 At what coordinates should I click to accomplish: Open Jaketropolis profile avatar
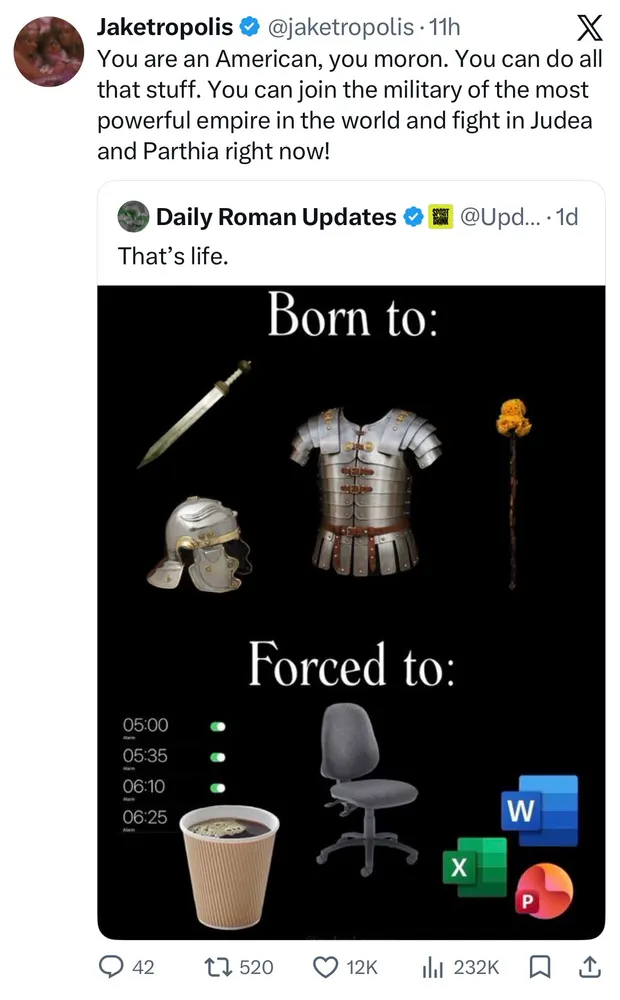(48, 51)
